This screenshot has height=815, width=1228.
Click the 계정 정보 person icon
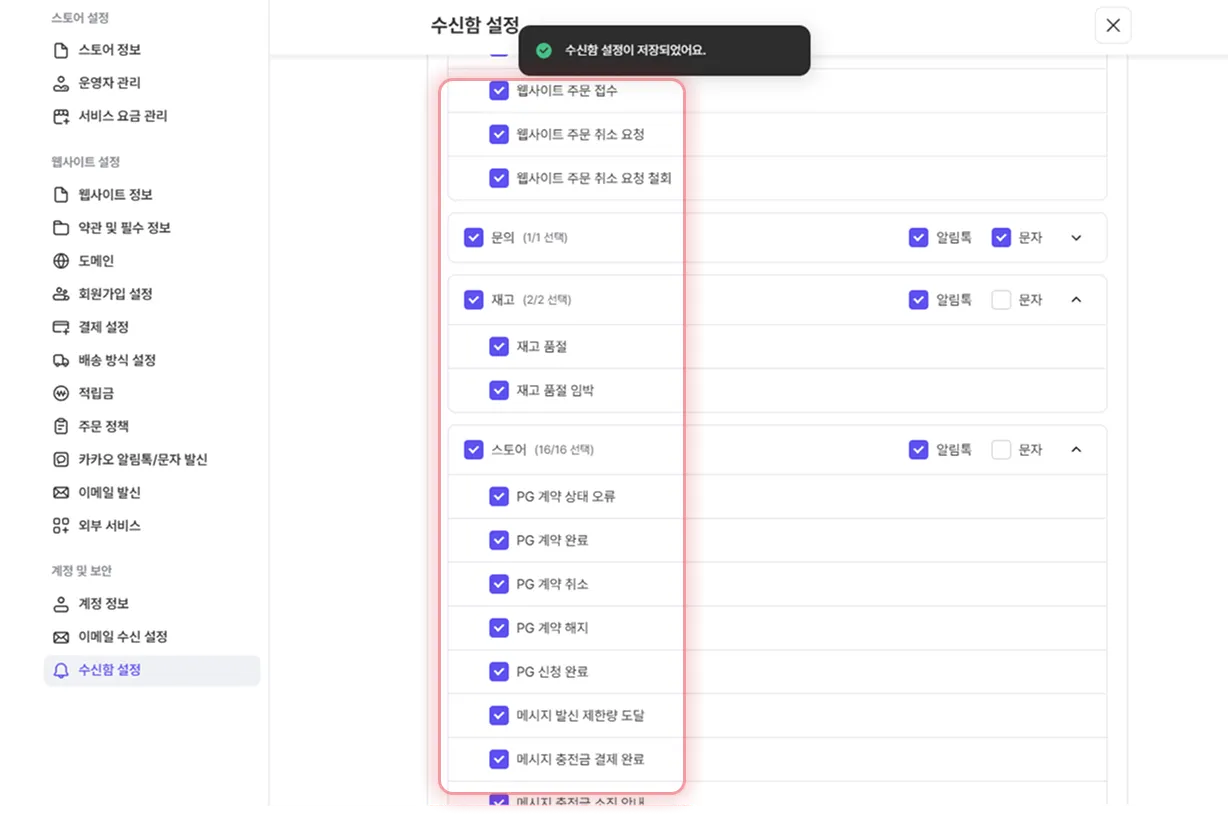tap(61, 604)
